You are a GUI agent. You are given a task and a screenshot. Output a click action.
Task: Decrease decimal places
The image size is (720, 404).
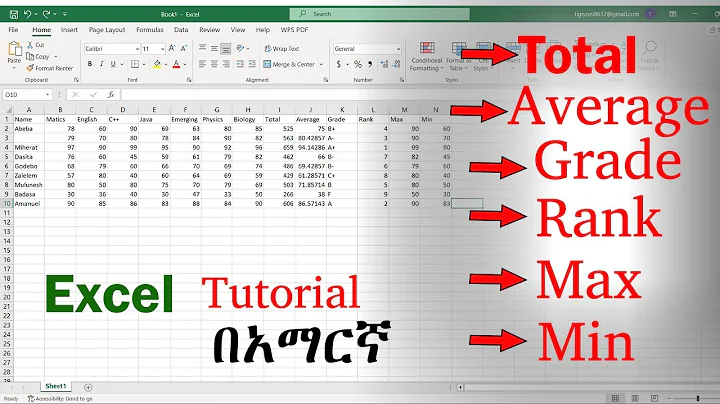coord(396,64)
